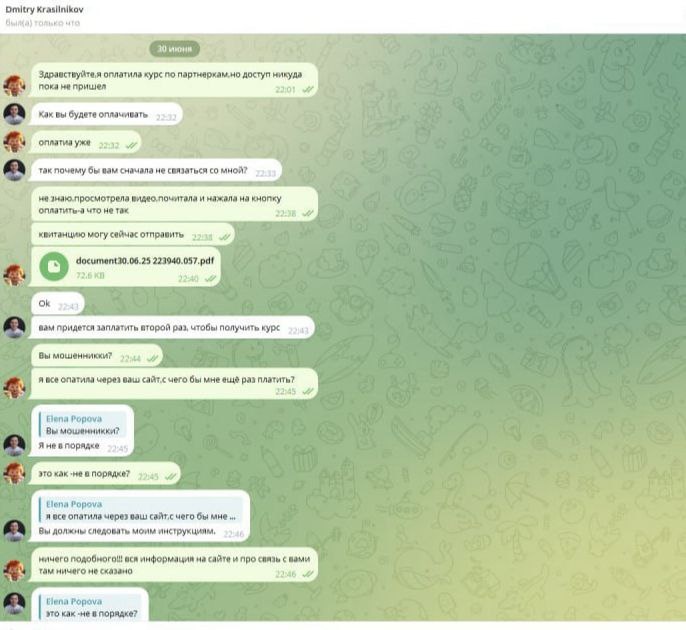Click the document30.06.25 223940.057.pdf filename

(145, 261)
